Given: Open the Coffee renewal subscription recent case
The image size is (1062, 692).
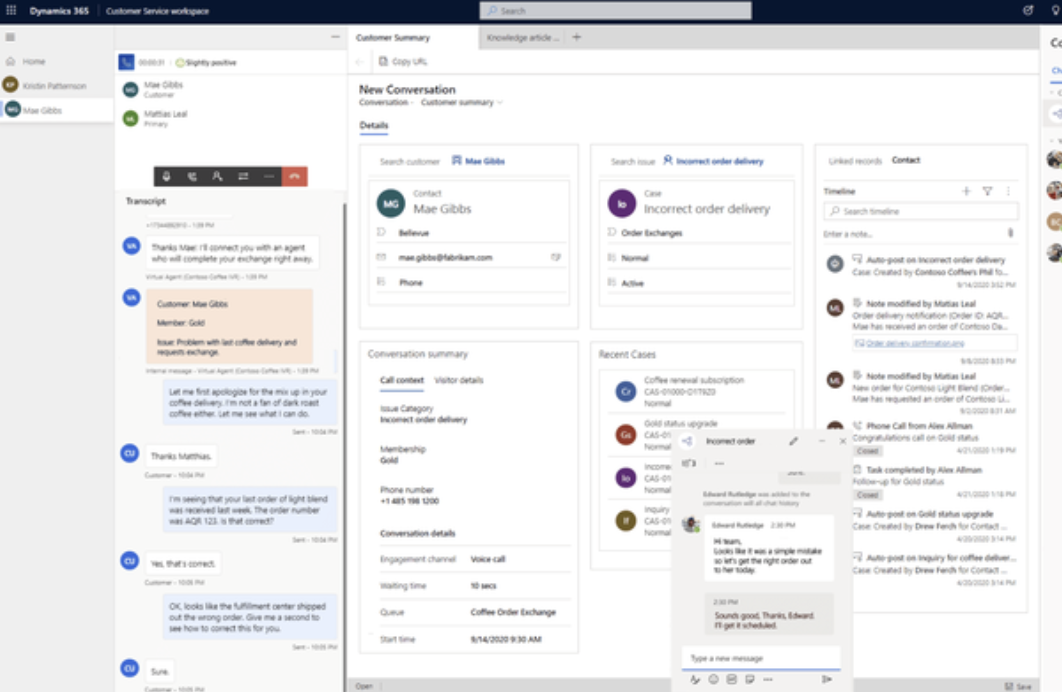Looking at the screenshot, I should click(694, 391).
